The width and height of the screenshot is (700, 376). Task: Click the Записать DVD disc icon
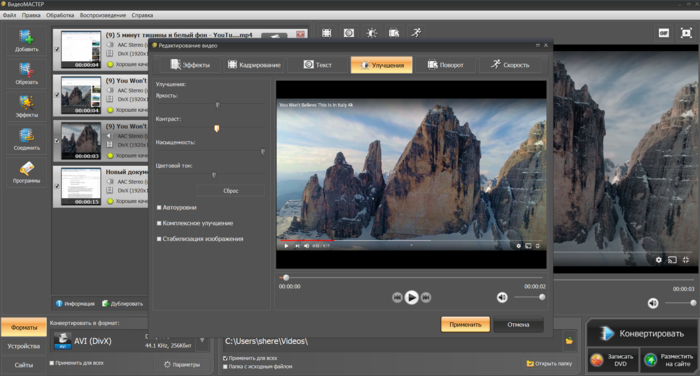click(x=597, y=360)
